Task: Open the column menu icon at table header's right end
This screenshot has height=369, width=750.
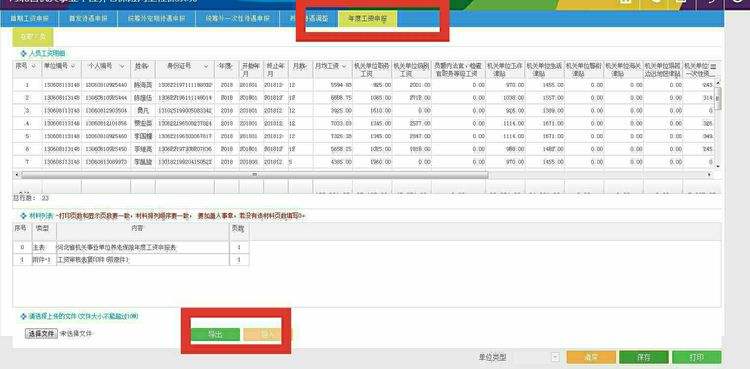Action: [x=713, y=67]
